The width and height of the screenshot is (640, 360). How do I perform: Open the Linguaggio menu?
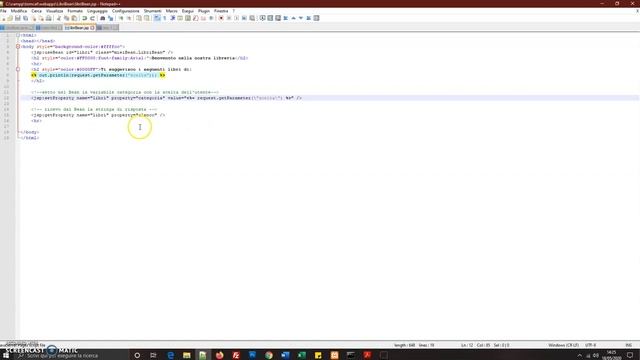pyautogui.click(x=97, y=11)
